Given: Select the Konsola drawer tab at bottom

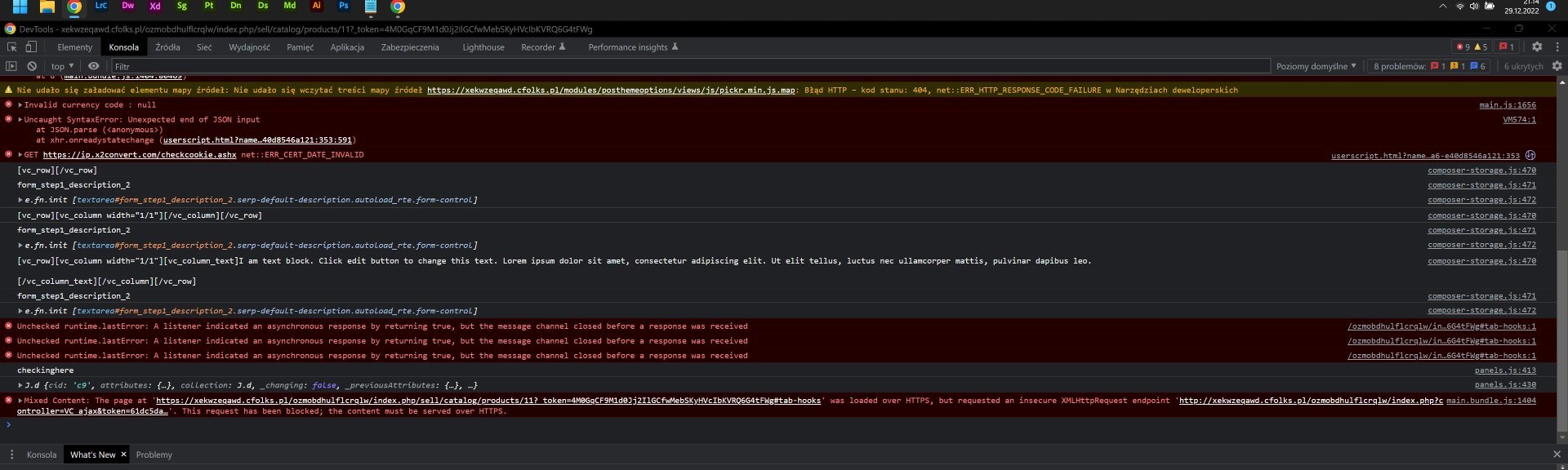Looking at the screenshot, I should point(42,454).
